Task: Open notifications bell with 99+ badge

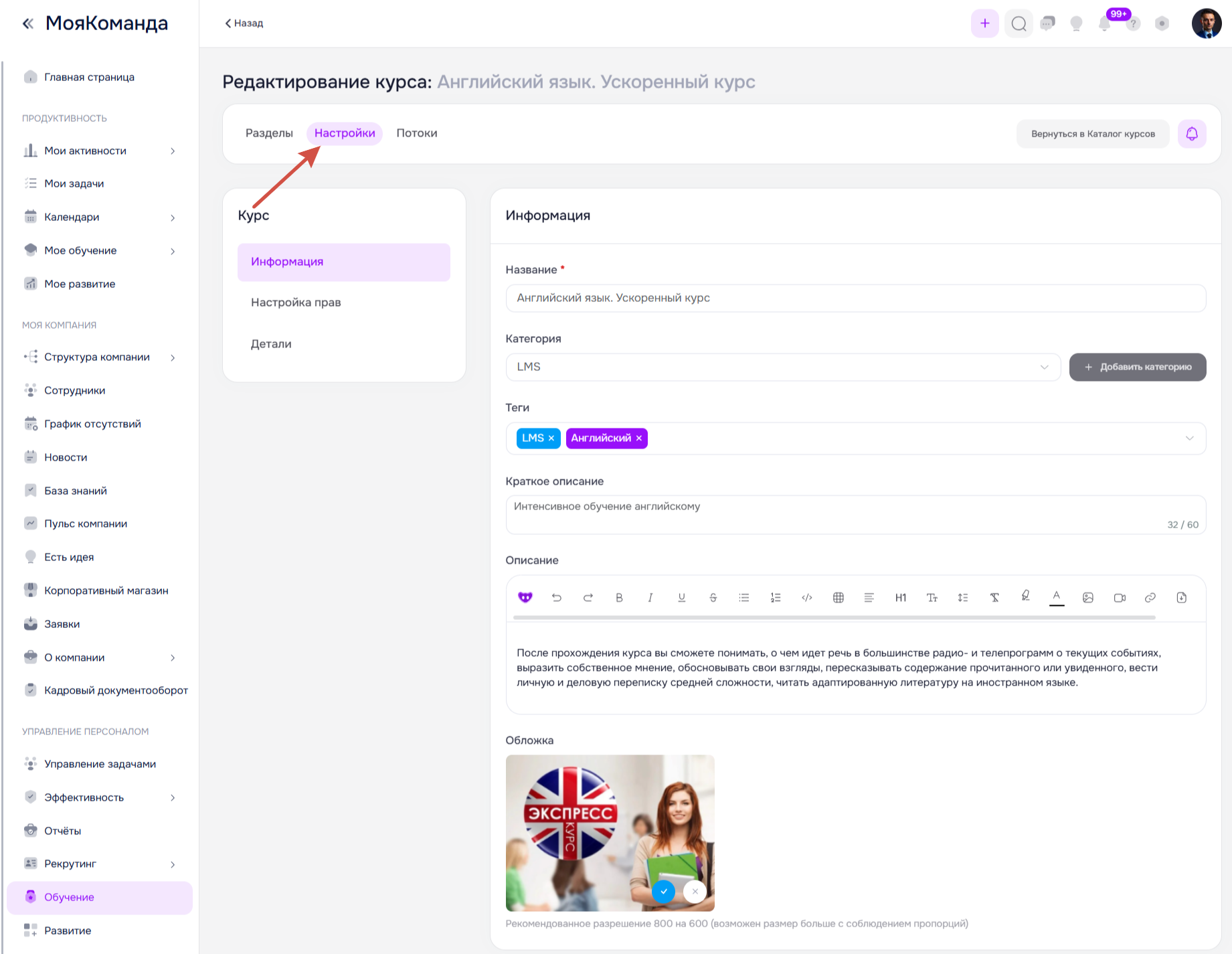Action: (1105, 24)
